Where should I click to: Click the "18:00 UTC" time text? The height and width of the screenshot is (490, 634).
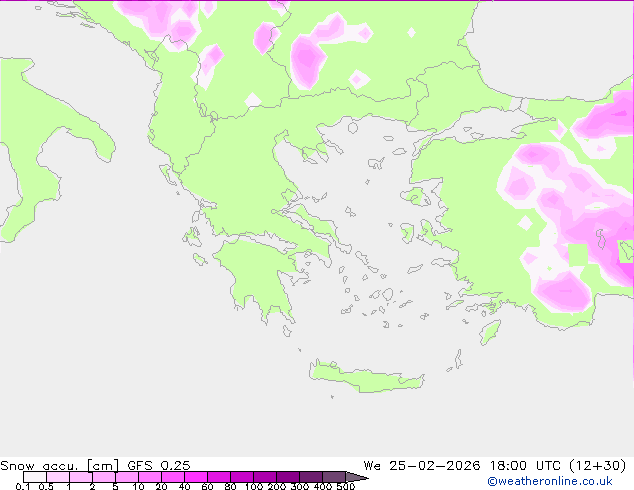click(526, 466)
